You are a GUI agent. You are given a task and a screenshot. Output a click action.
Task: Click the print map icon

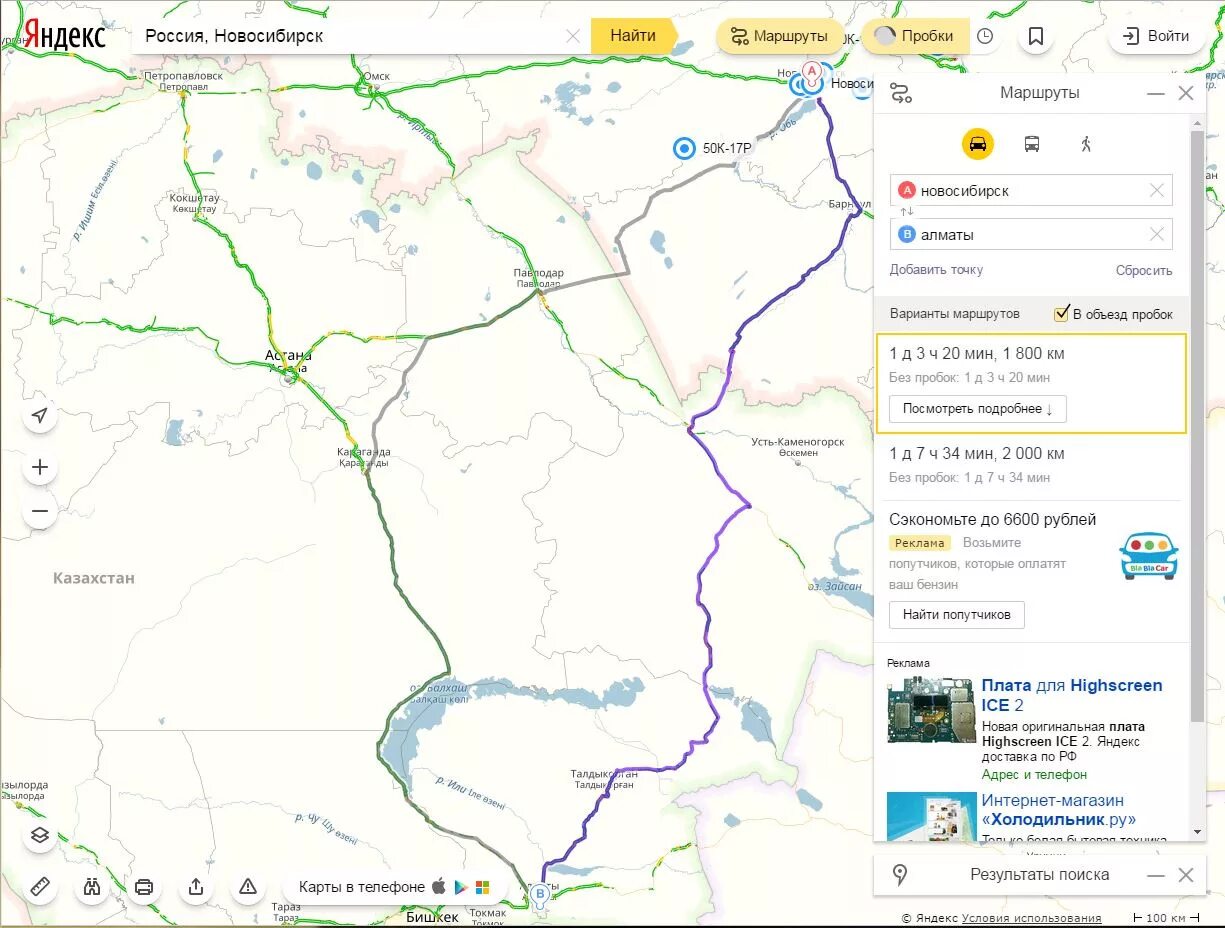point(144,886)
